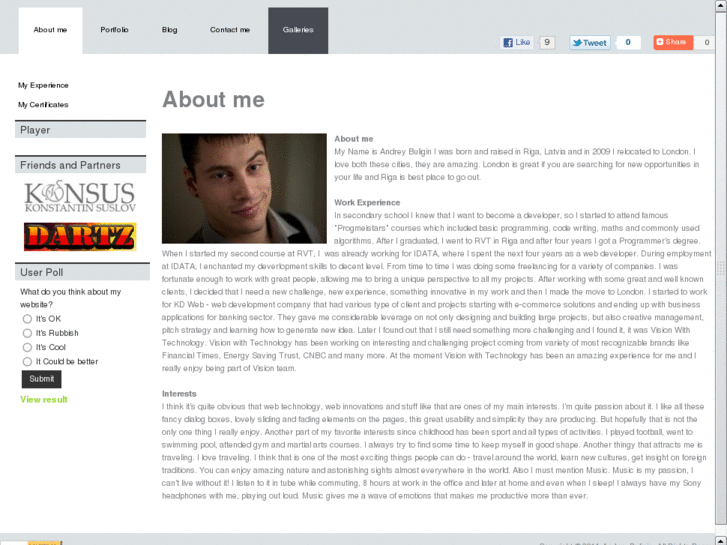This screenshot has width=727, height=545.
Task: Go to the Portfolio tab
Action: click(114, 30)
